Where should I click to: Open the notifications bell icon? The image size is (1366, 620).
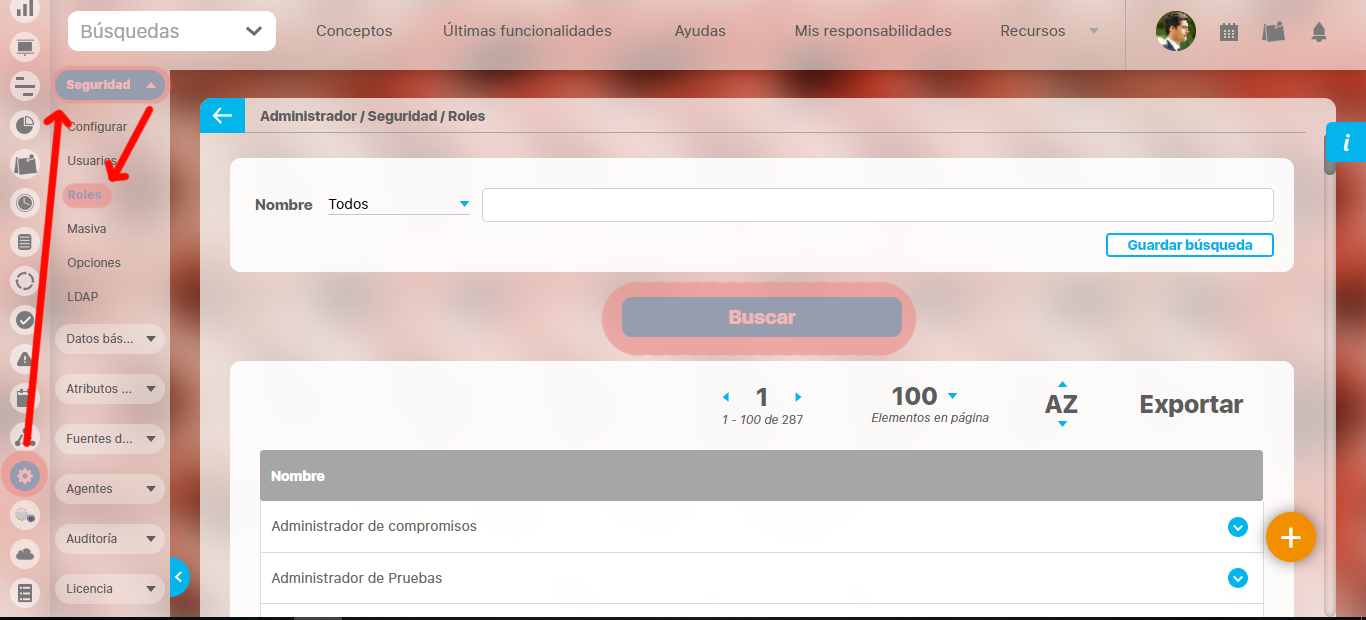tap(1319, 32)
